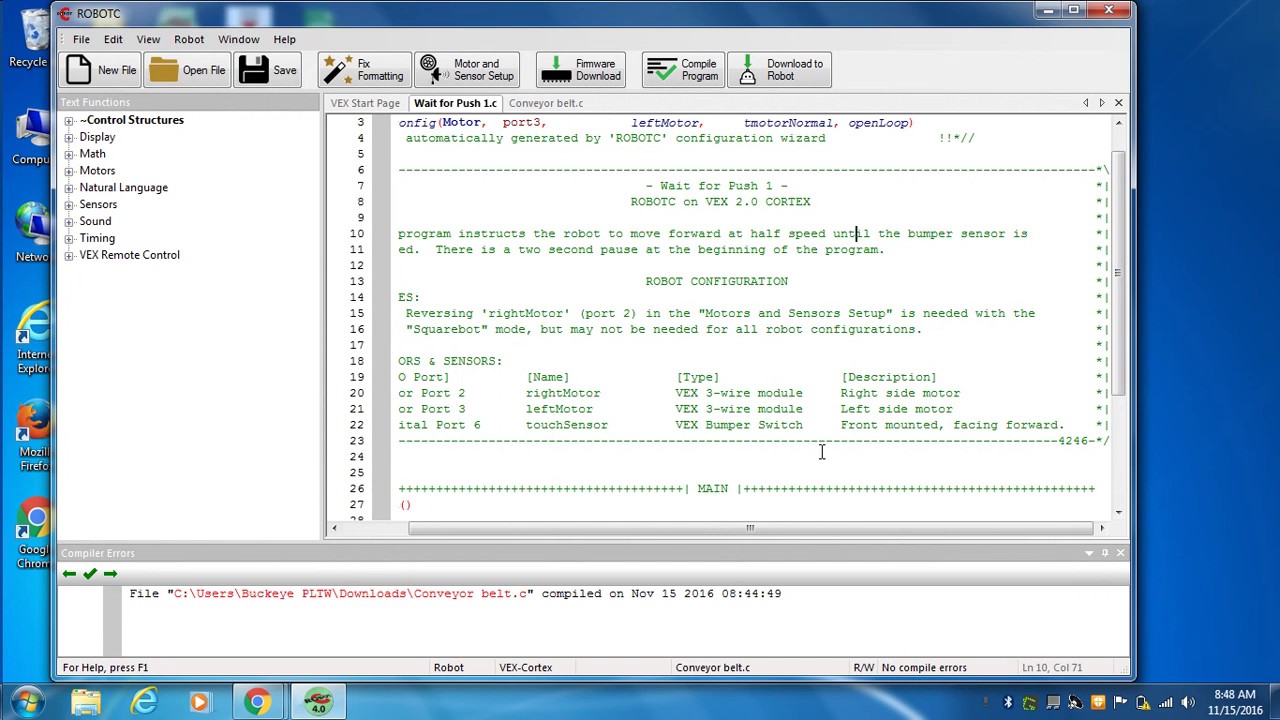The height and width of the screenshot is (720, 1280).
Task: Select the VEX Remote Control label
Action: tap(129, 255)
